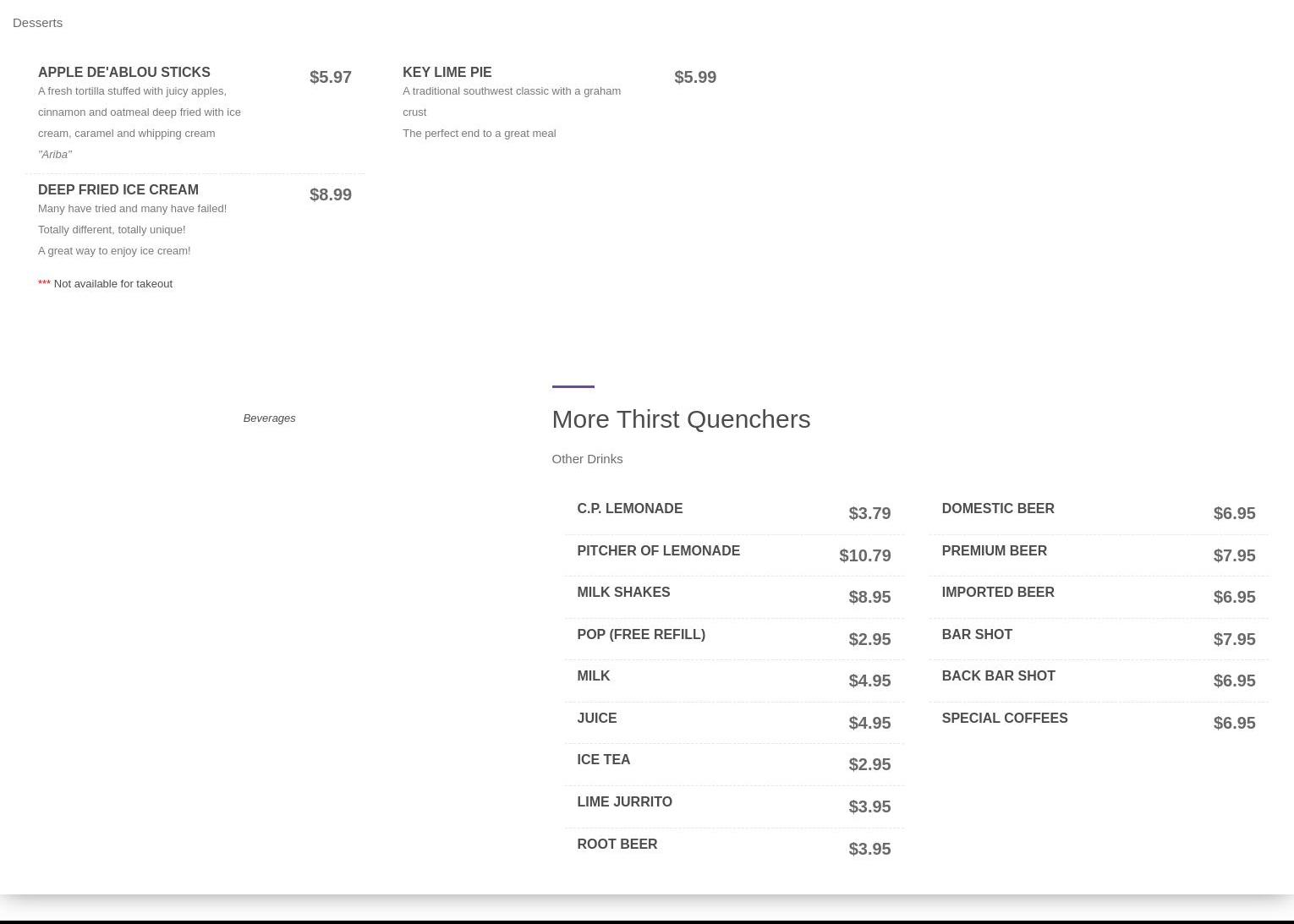
Task: Select the Lime Jurrito drink name
Action: [624, 802]
